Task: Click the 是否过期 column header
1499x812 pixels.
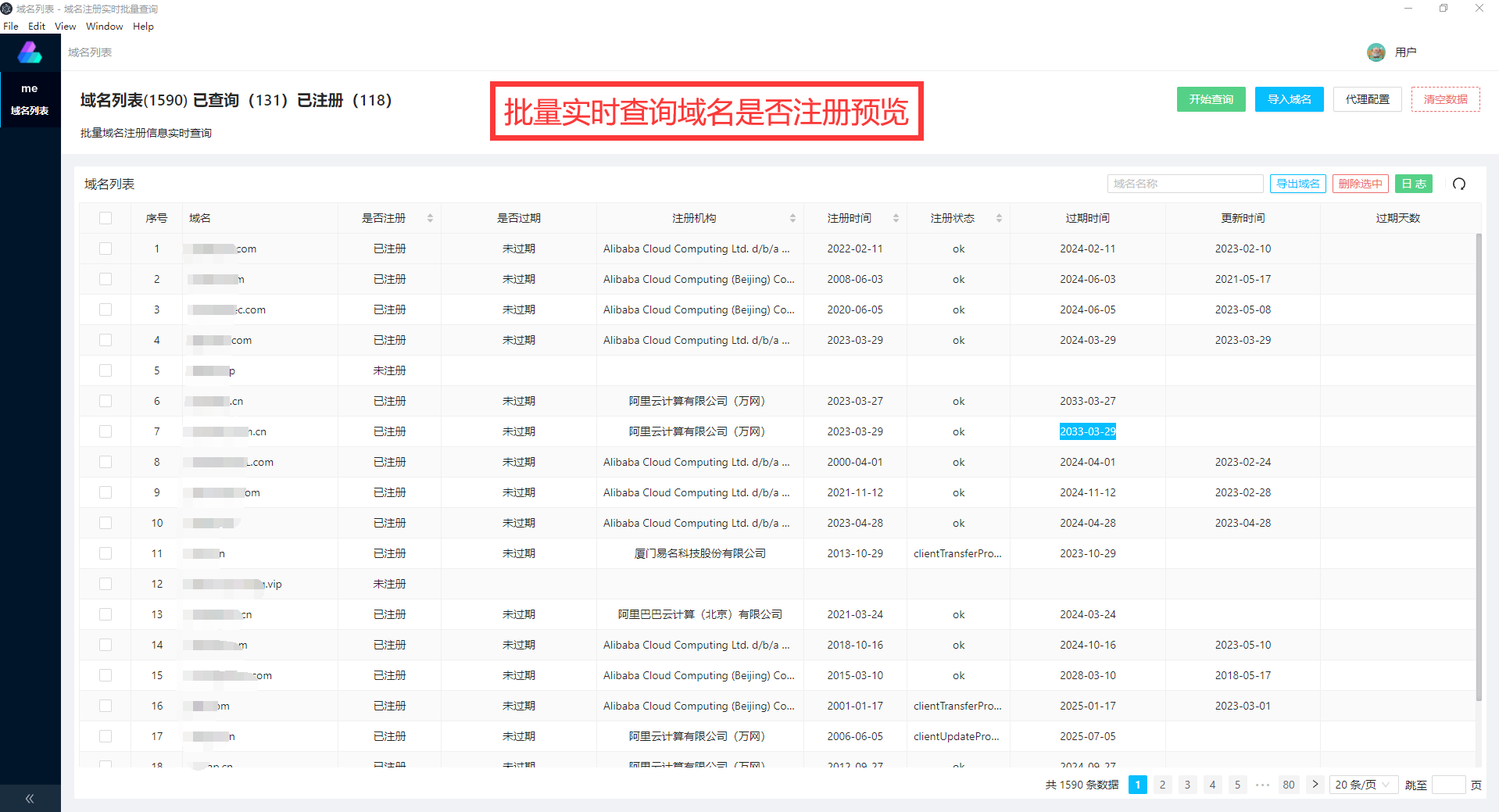Action: (518, 218)
